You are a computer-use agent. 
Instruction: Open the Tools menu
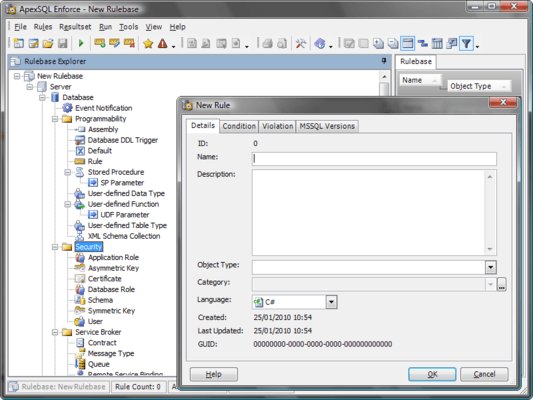[128, 27]
